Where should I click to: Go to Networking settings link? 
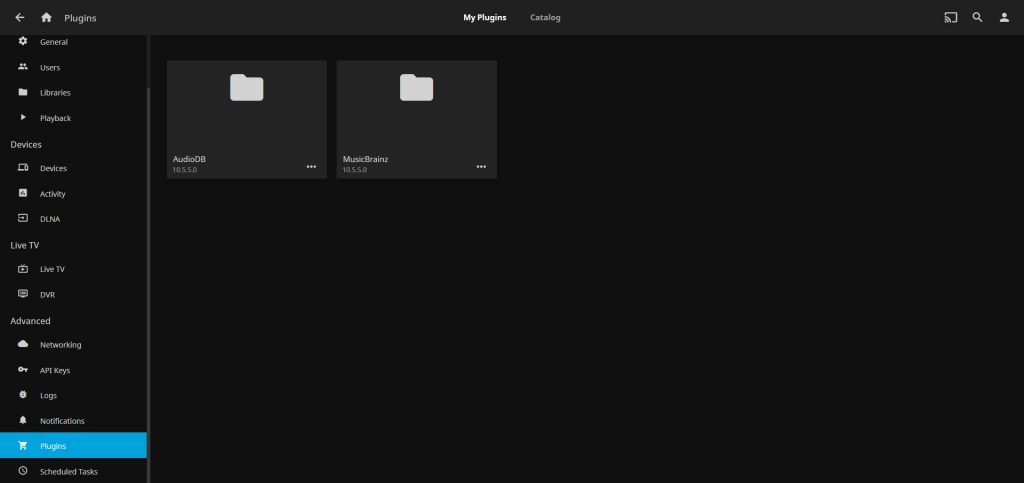click(73, 345)
